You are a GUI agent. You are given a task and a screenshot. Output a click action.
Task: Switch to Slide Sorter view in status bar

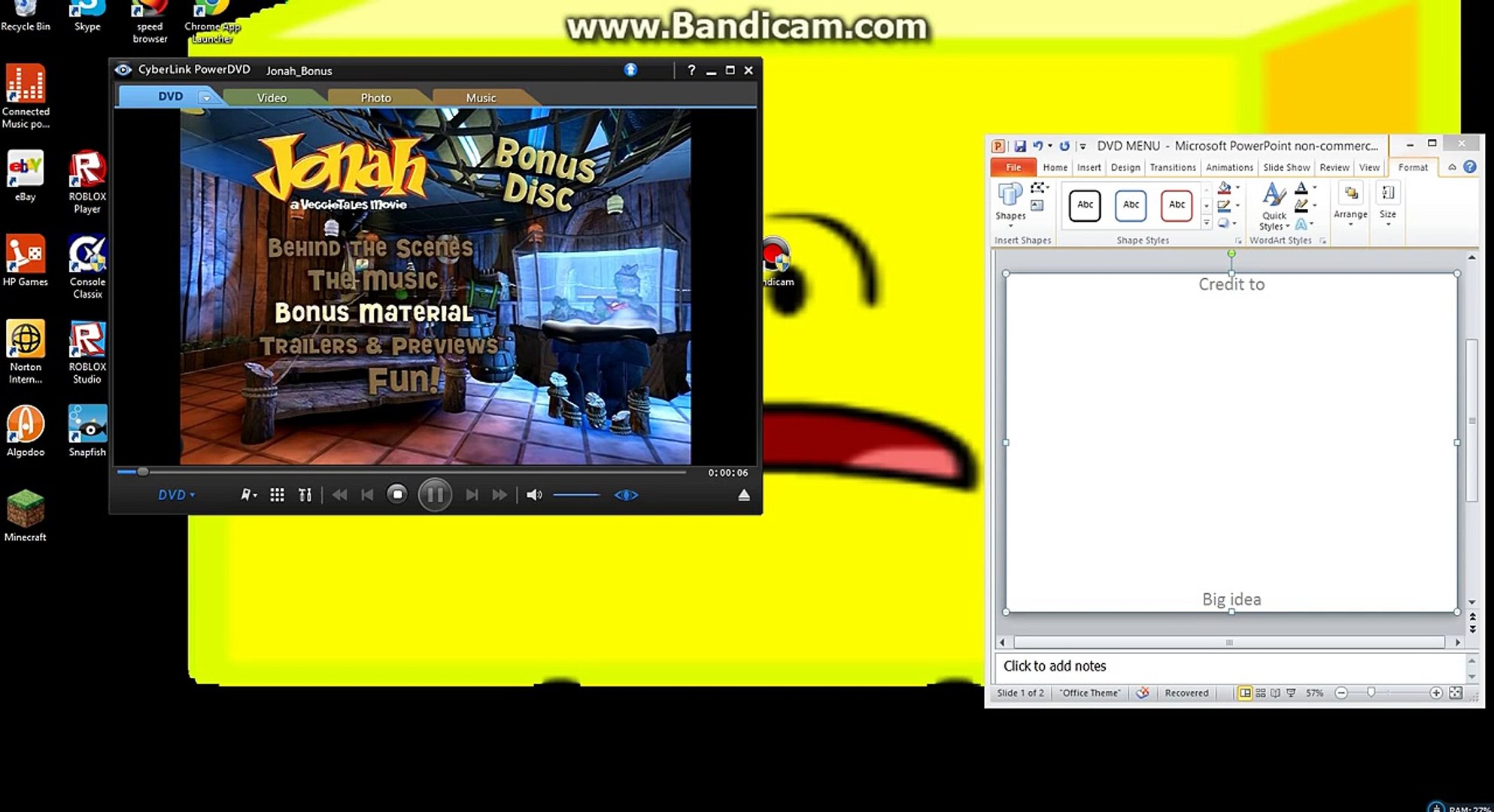click(x=1261, y=692)
